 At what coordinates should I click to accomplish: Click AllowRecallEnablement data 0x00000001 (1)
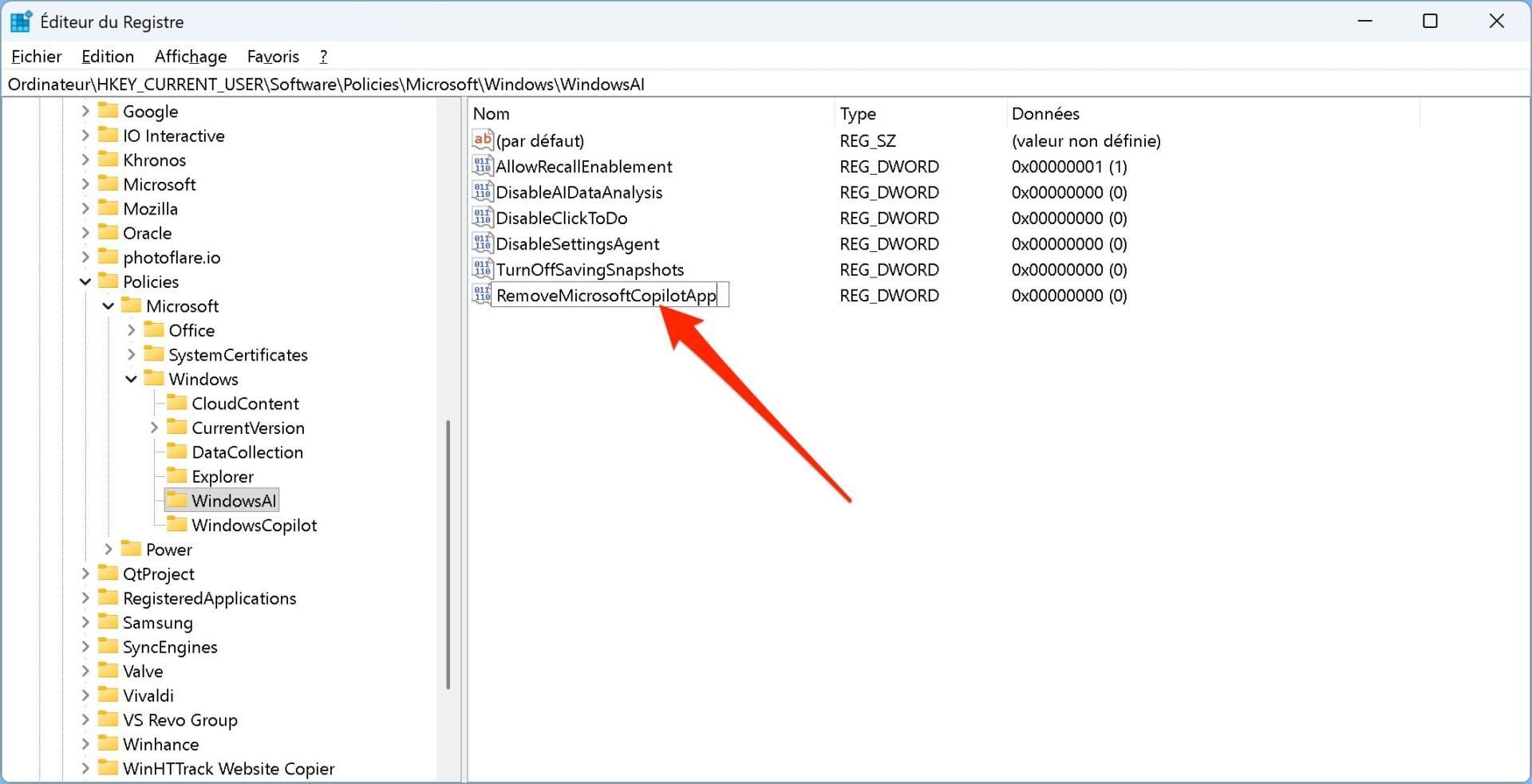[1069, 166]
